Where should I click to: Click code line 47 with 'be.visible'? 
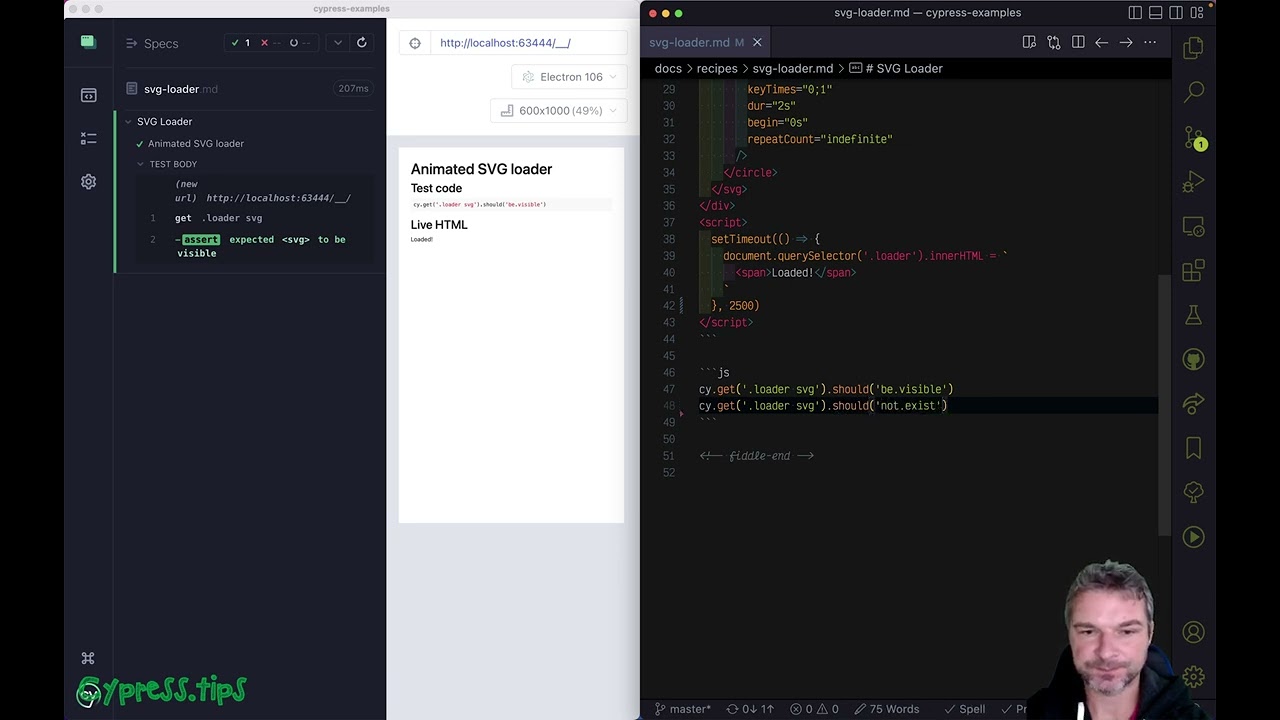coord(826,389)
